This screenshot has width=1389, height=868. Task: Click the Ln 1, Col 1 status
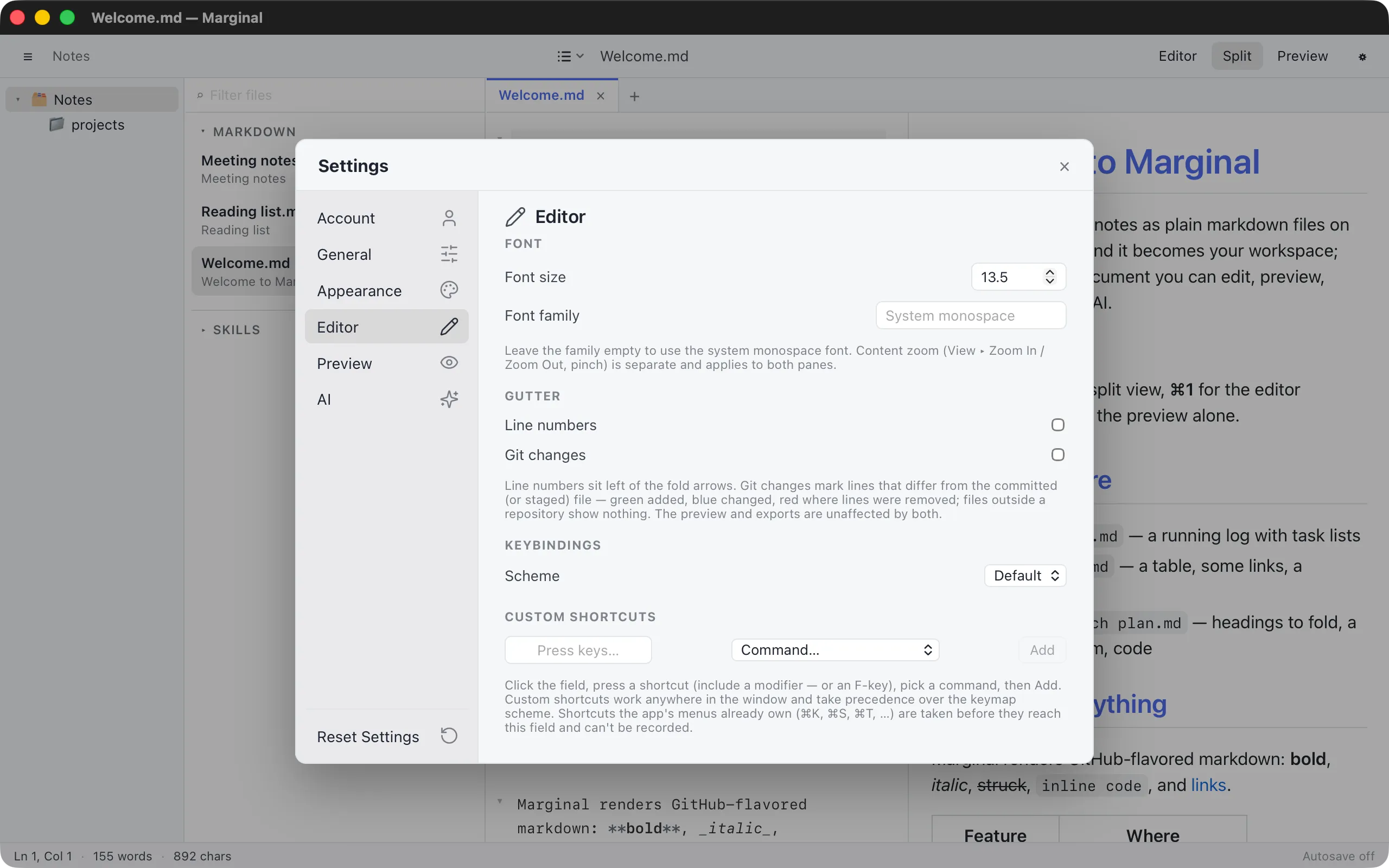click(x=43, y=856)
